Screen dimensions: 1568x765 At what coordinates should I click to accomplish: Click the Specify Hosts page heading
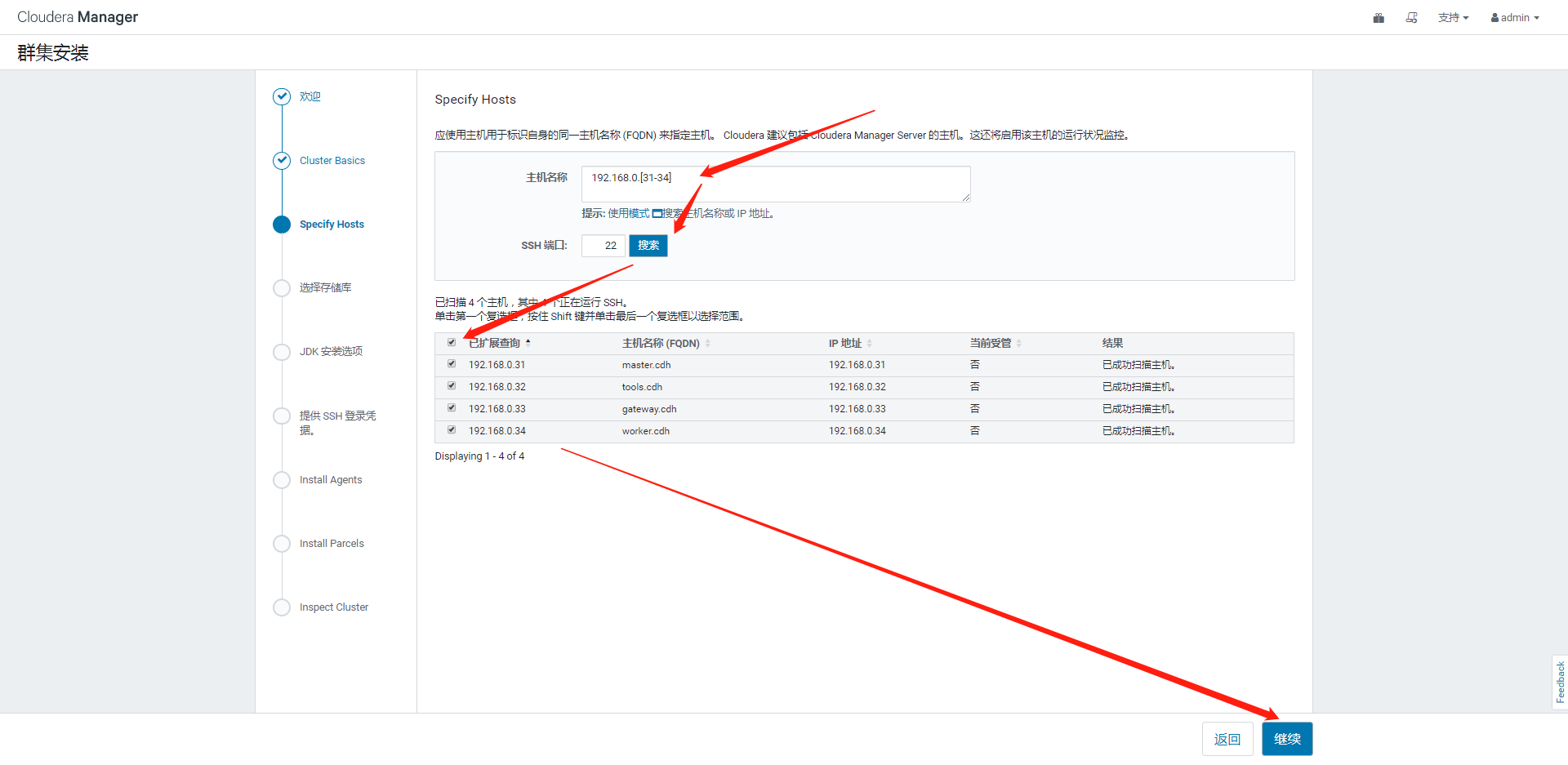475,100
